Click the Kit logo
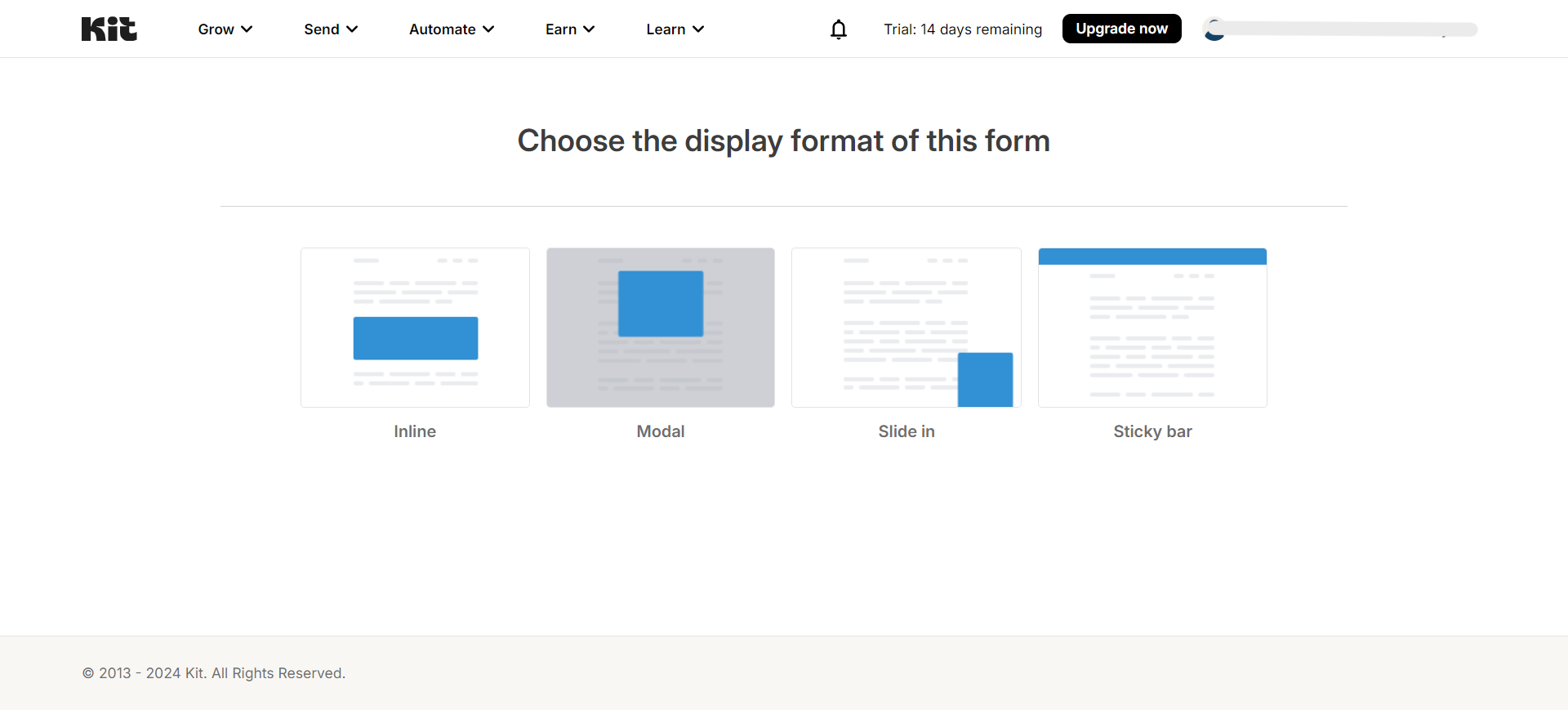Viewport: 1568px width, 710px height. tap(109, 29)
